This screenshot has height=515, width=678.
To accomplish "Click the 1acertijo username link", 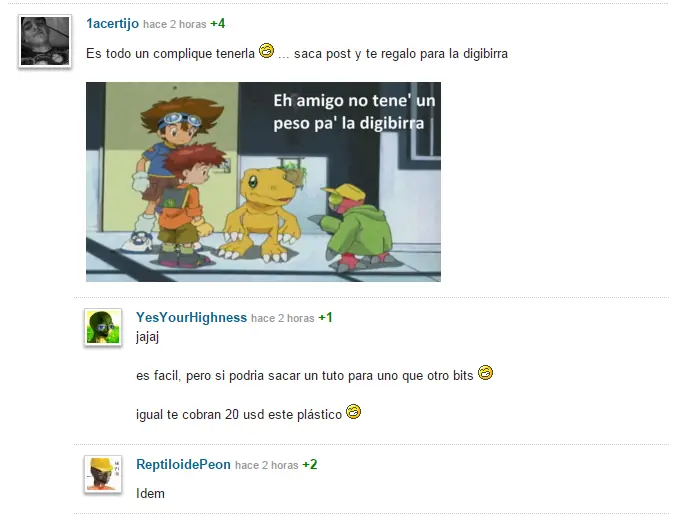I will [112, 23].
